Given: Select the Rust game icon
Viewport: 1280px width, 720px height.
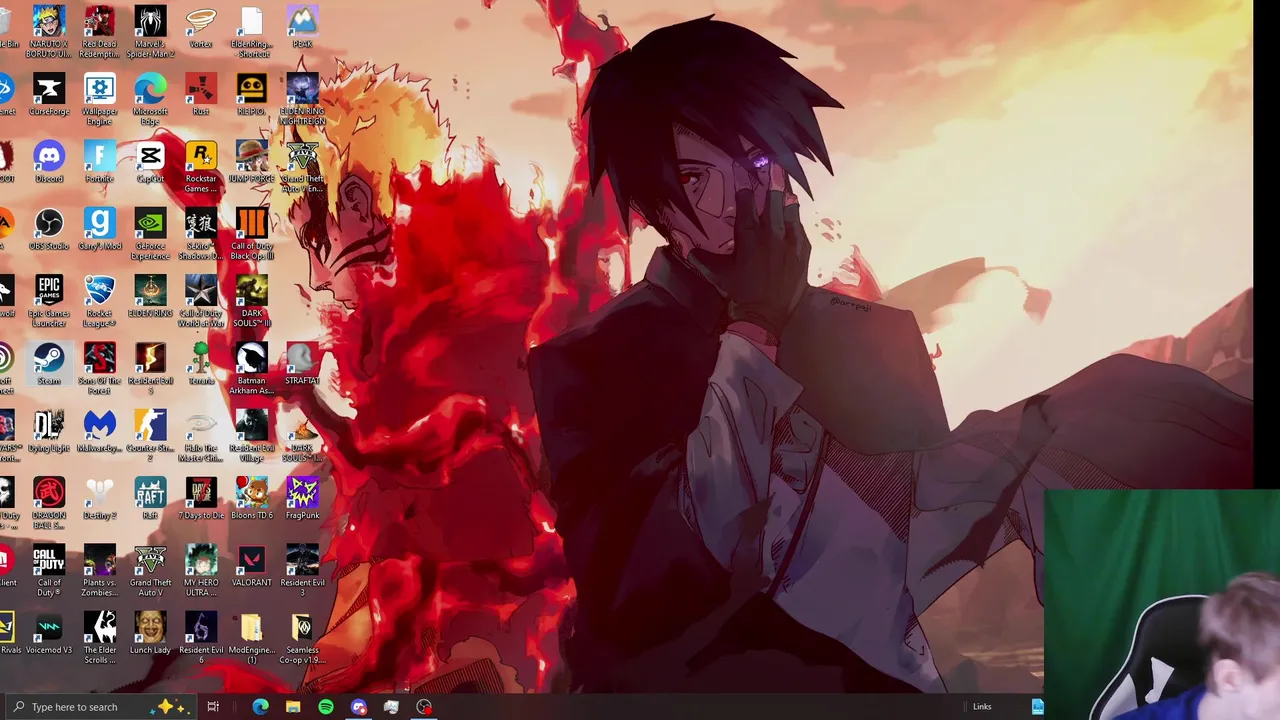Looking at the screenshot, I should point(201,96).
